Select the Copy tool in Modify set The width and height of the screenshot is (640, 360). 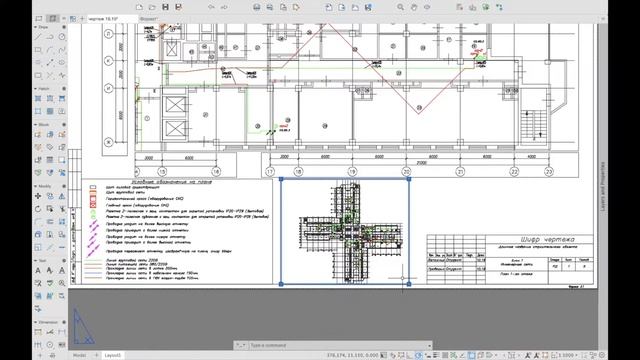pyautogui.click(x=50, y=196)
